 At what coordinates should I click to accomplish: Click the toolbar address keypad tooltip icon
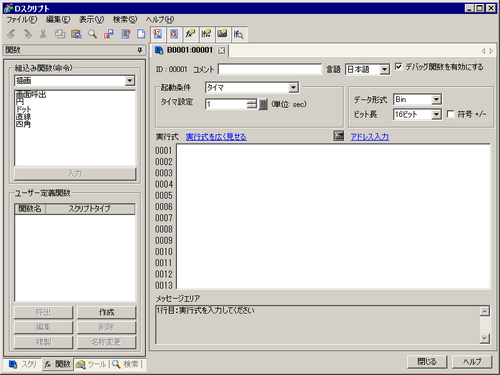pos(222,34)
